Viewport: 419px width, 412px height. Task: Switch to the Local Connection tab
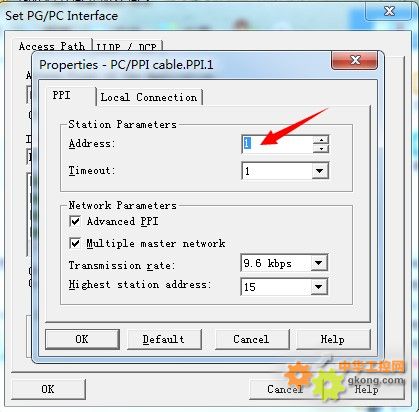[149, 97]
